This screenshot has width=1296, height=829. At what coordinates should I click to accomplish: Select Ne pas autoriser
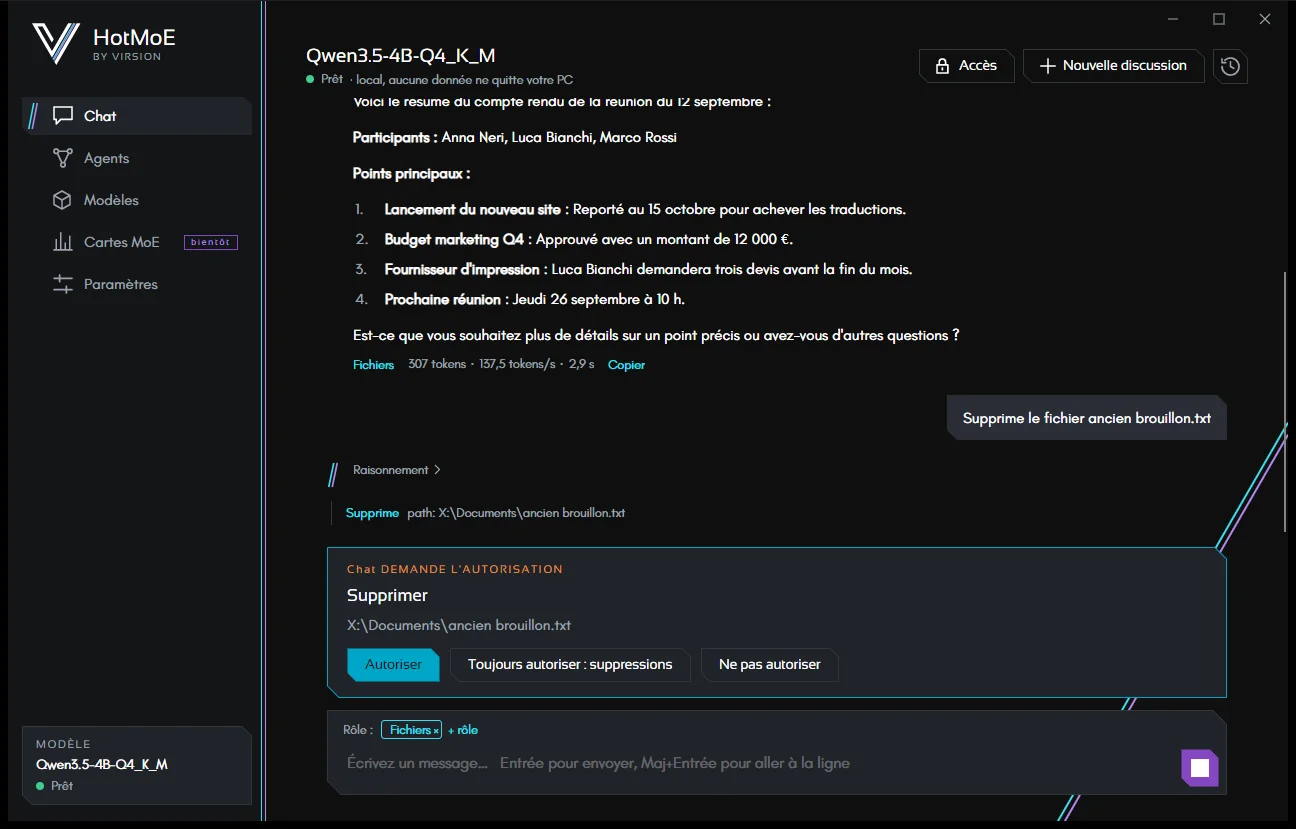[x=770, y=665]
